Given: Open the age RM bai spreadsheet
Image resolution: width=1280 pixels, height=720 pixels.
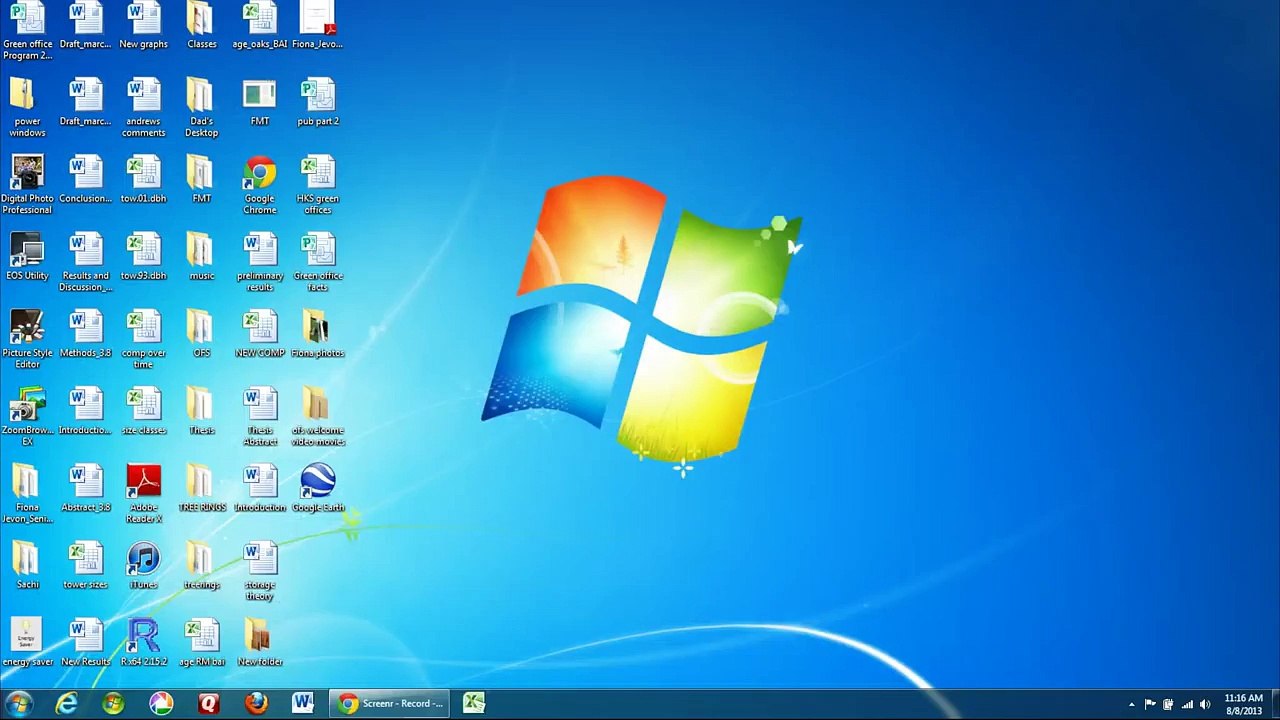Looking at the screenshot, I should pos(201,642).
